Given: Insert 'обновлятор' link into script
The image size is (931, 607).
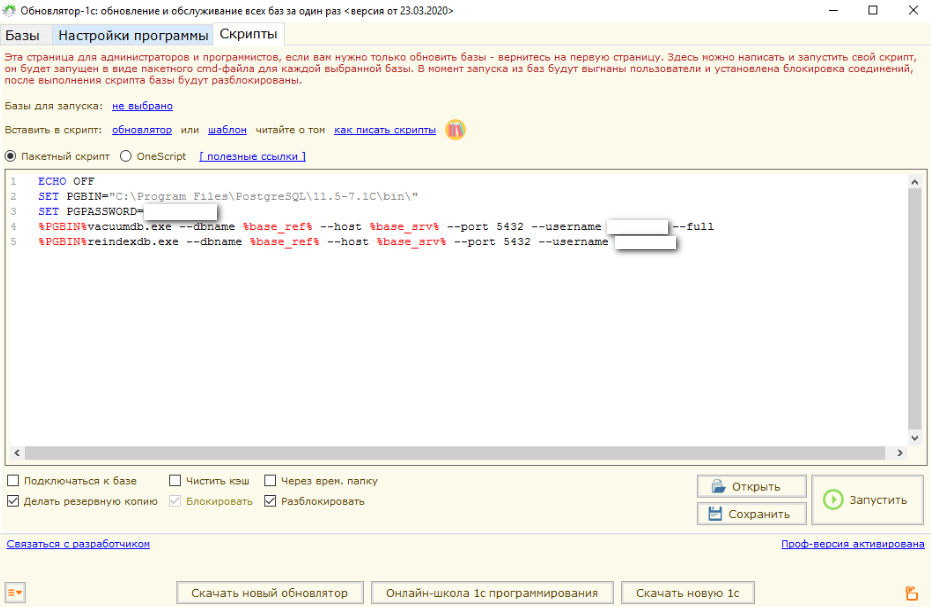Looking at the screenshot, I should pos(142,129).
